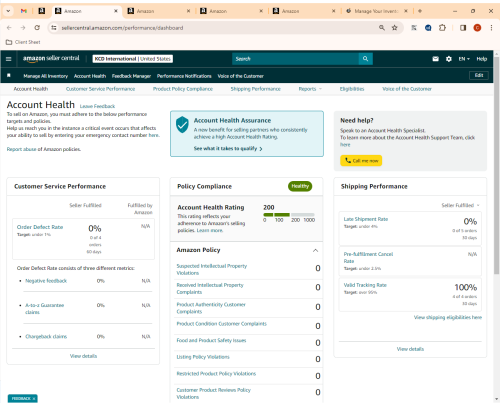Collapse the Amazon Policy section
Screen dimensions: 500x403
315,250
